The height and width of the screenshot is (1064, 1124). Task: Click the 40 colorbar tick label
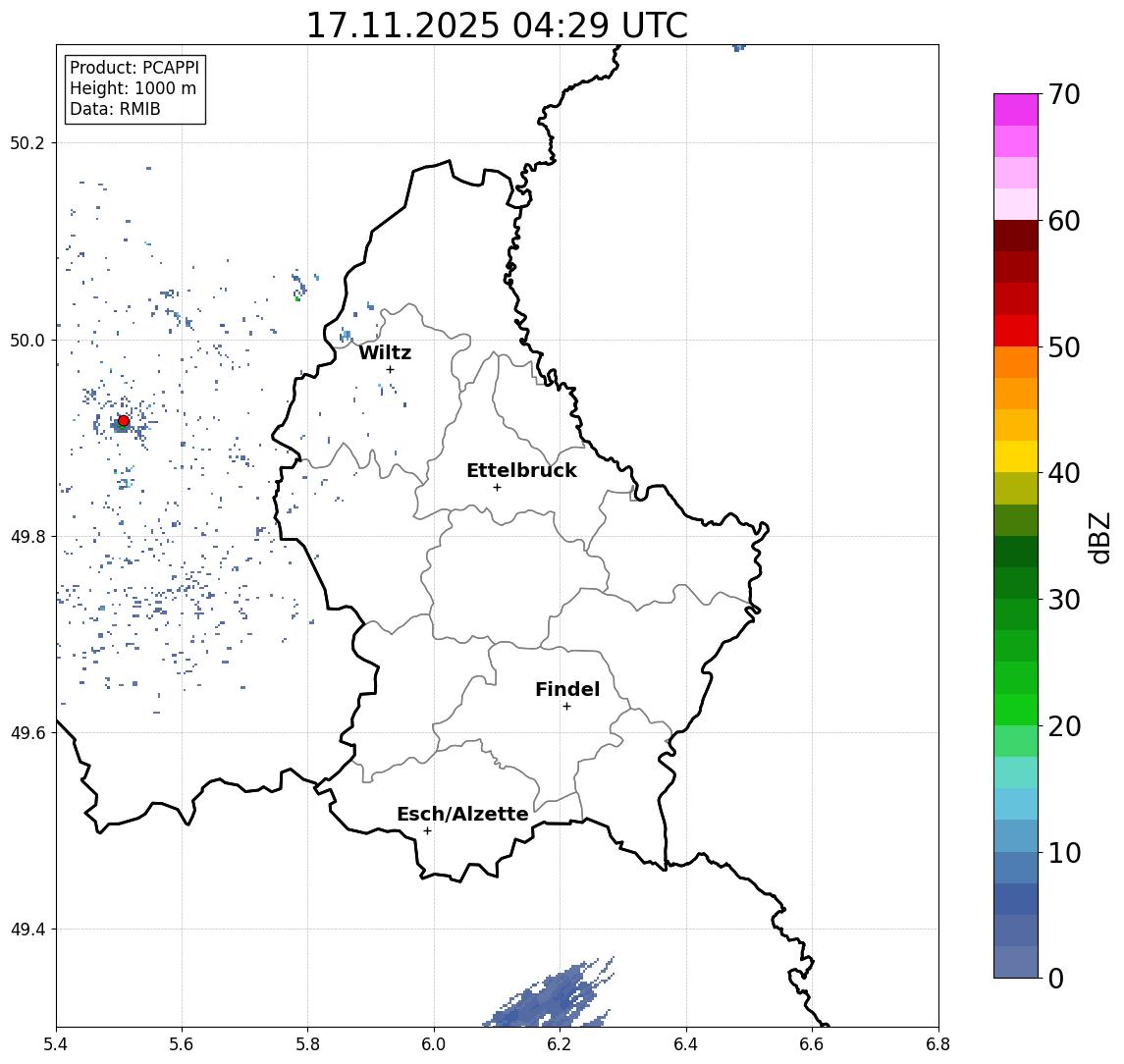(x=1064, y=473)
